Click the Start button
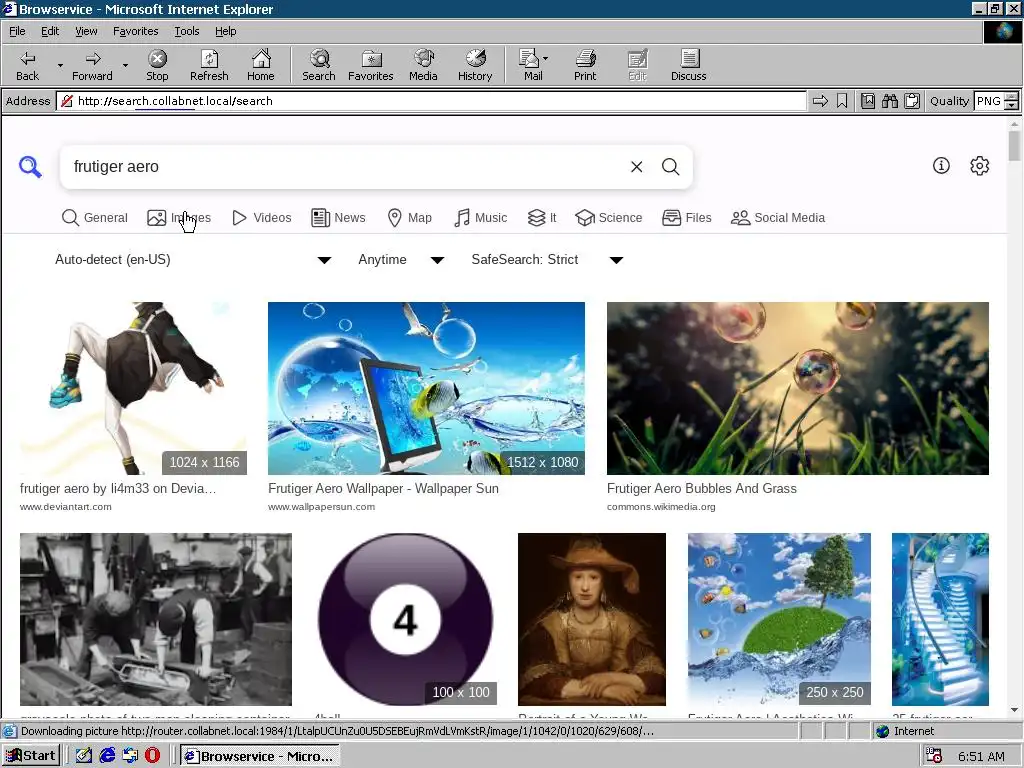 coord(31,756)
